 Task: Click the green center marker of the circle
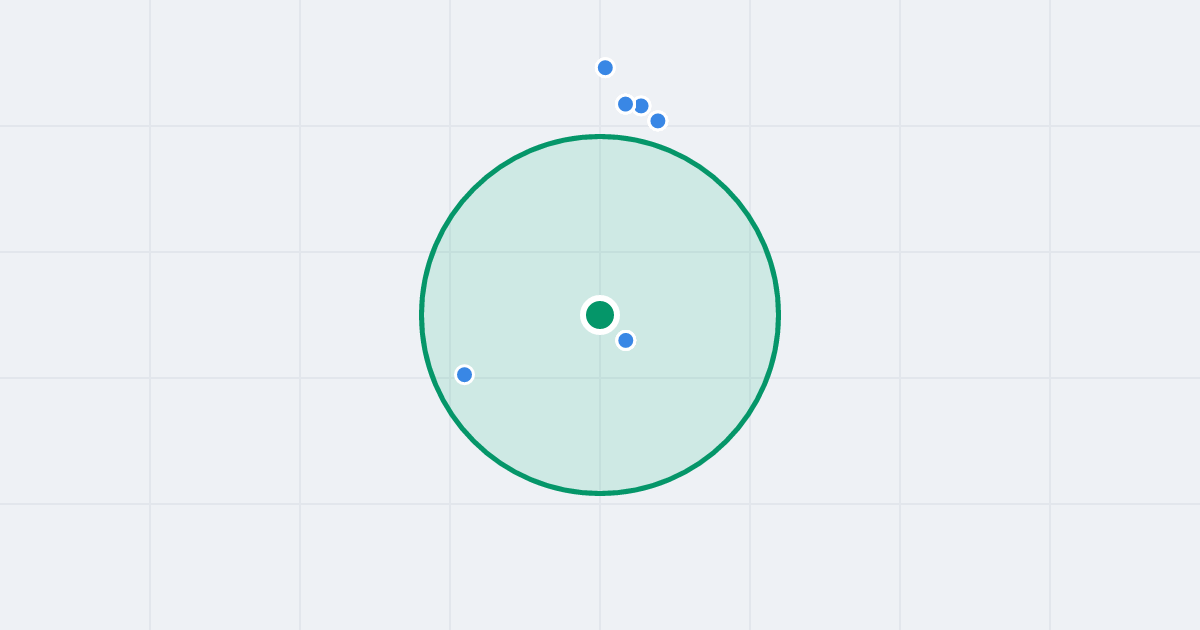click(600, 315)
